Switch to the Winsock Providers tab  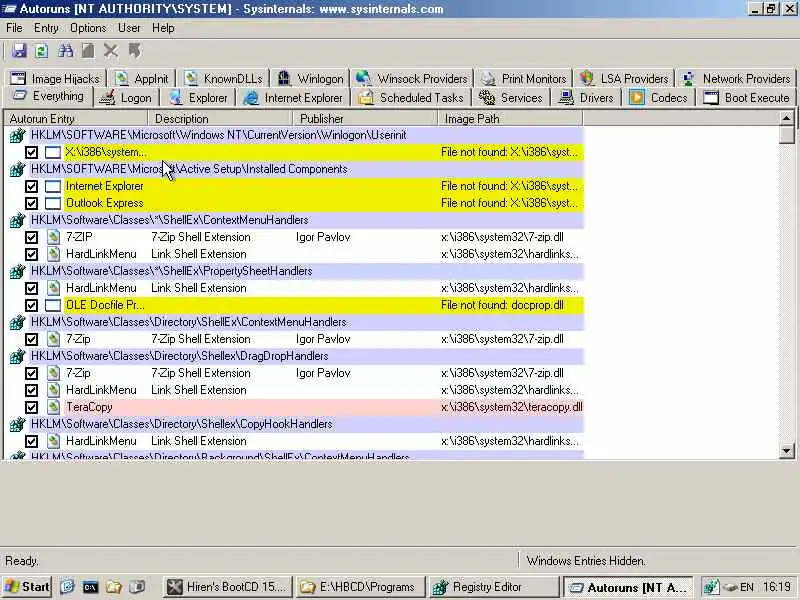(412, 79)
